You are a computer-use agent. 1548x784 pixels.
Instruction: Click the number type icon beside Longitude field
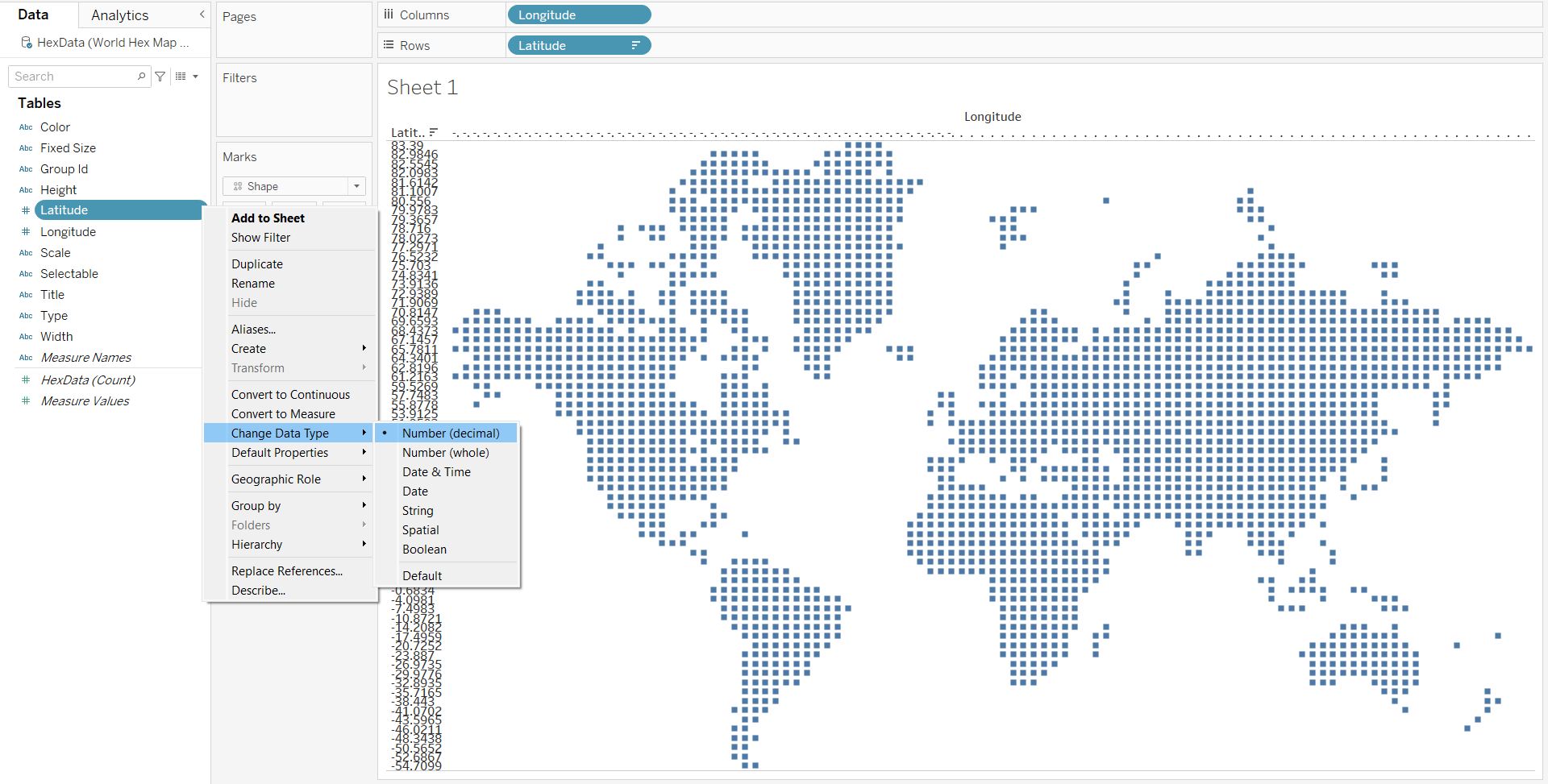[x=26, y=232]
